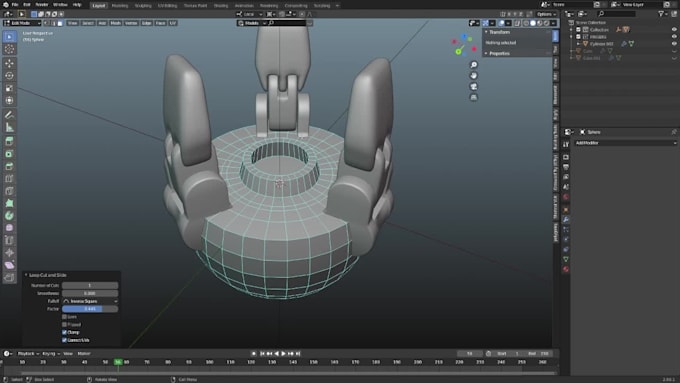This screenshot has width=680, height=383.
Task: Disable the Clamp checkbox
Action: (65, 333)
